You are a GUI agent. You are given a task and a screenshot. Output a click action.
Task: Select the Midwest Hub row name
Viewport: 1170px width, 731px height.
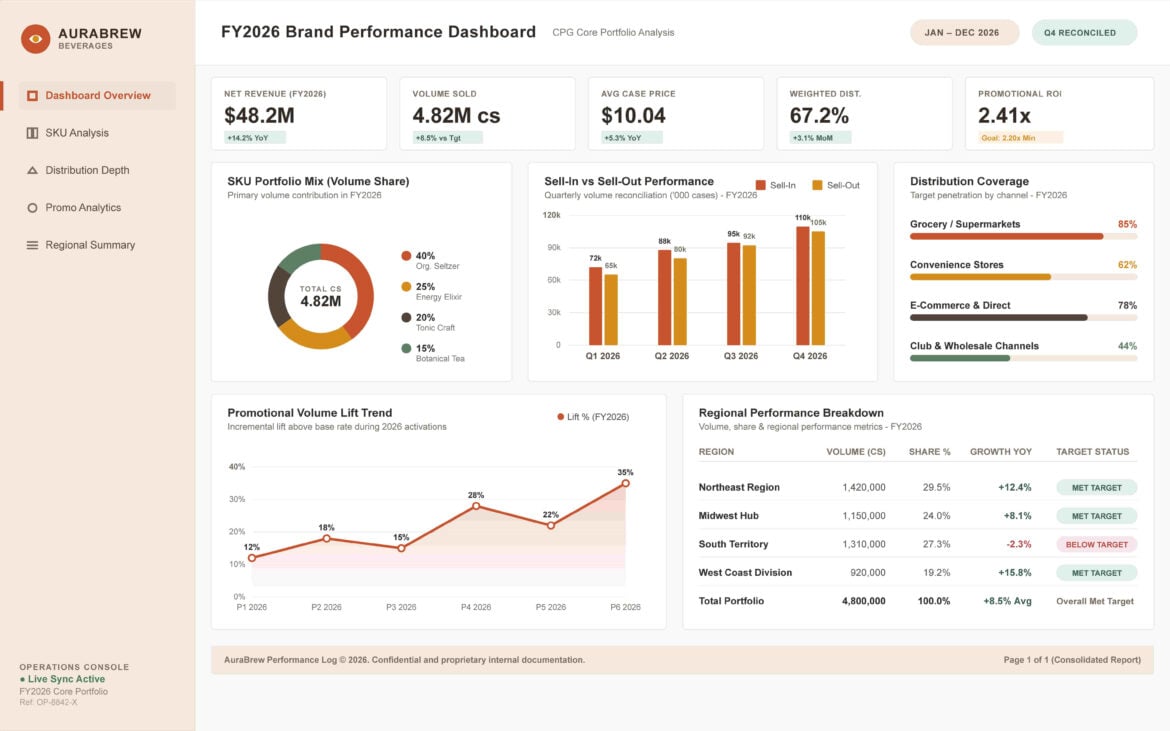click(728, 515)
